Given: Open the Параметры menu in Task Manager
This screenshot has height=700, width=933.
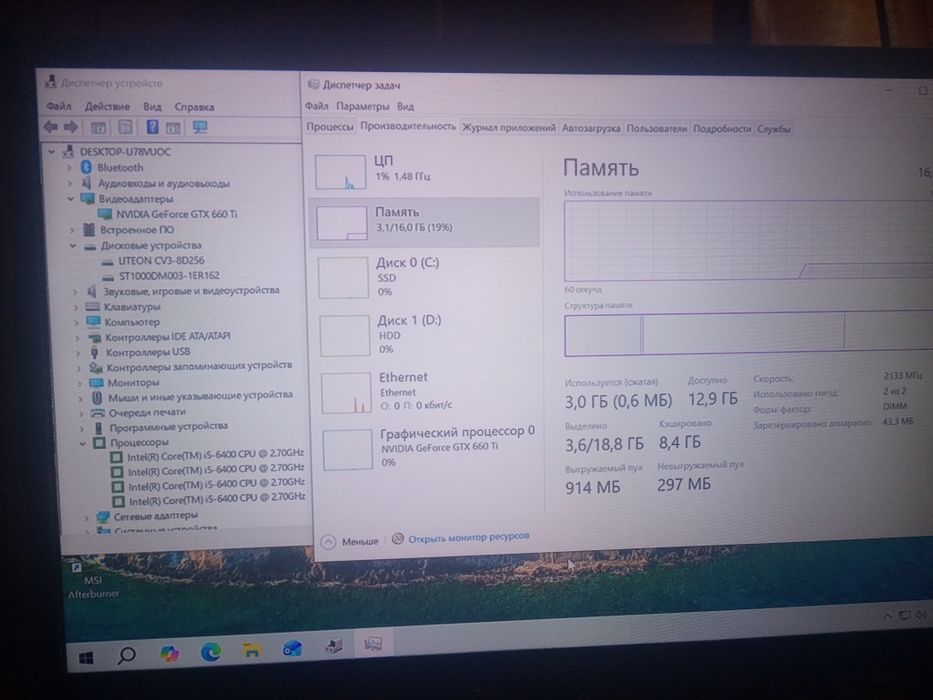Looking at the screenshot, I should point(362,107).
